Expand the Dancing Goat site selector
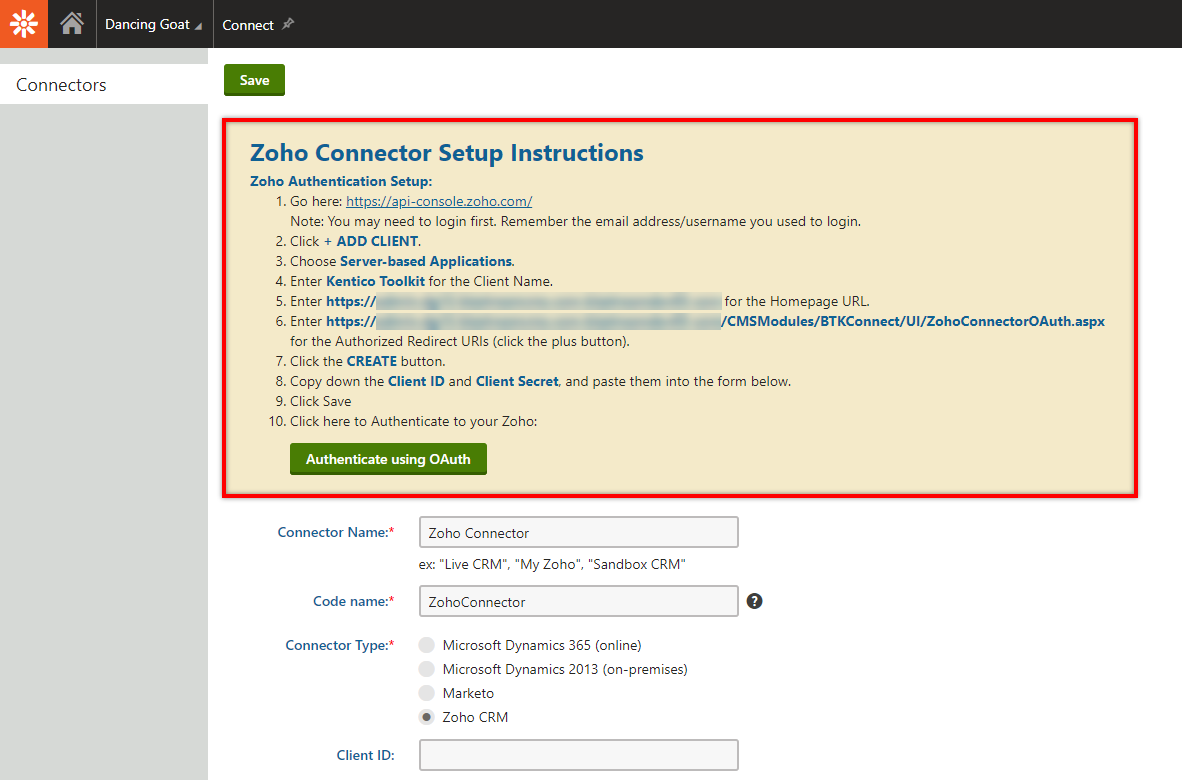This screenshot has height=780, width=1182. (154, 24)
